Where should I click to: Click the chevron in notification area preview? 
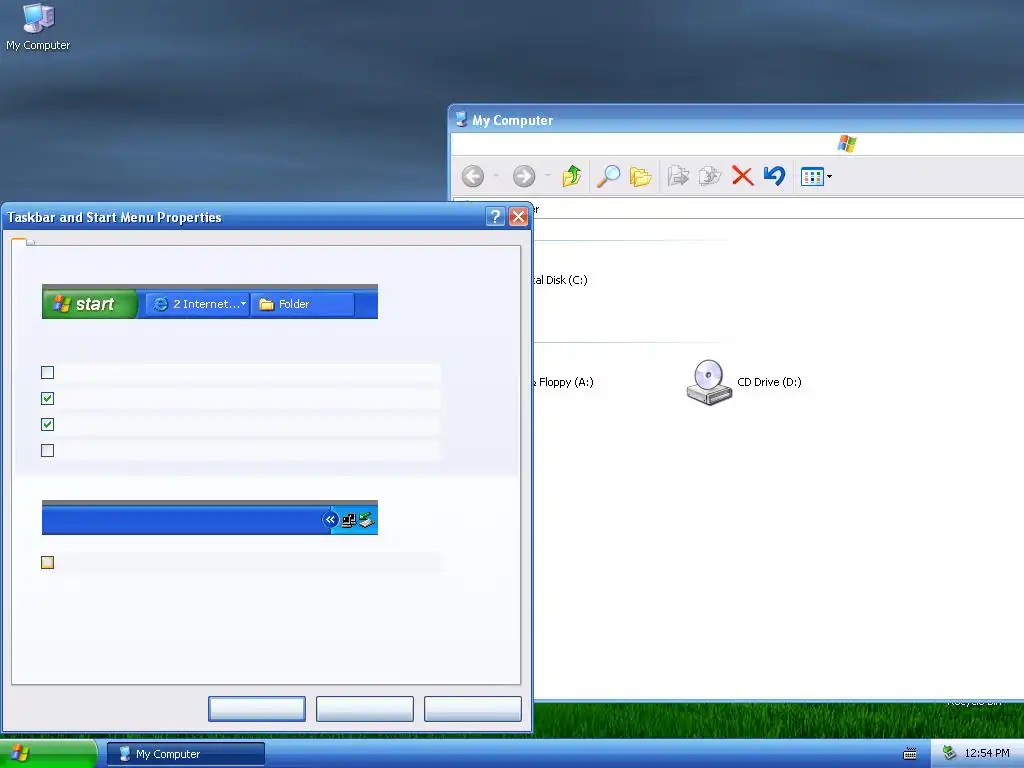(330, 520)
